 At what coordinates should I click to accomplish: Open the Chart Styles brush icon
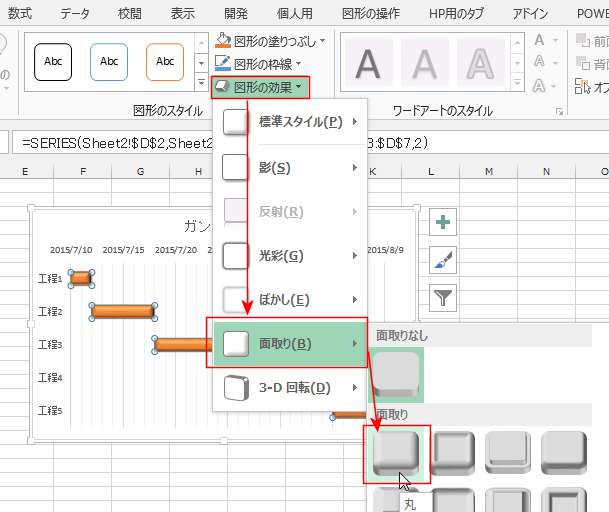[443, 260]
